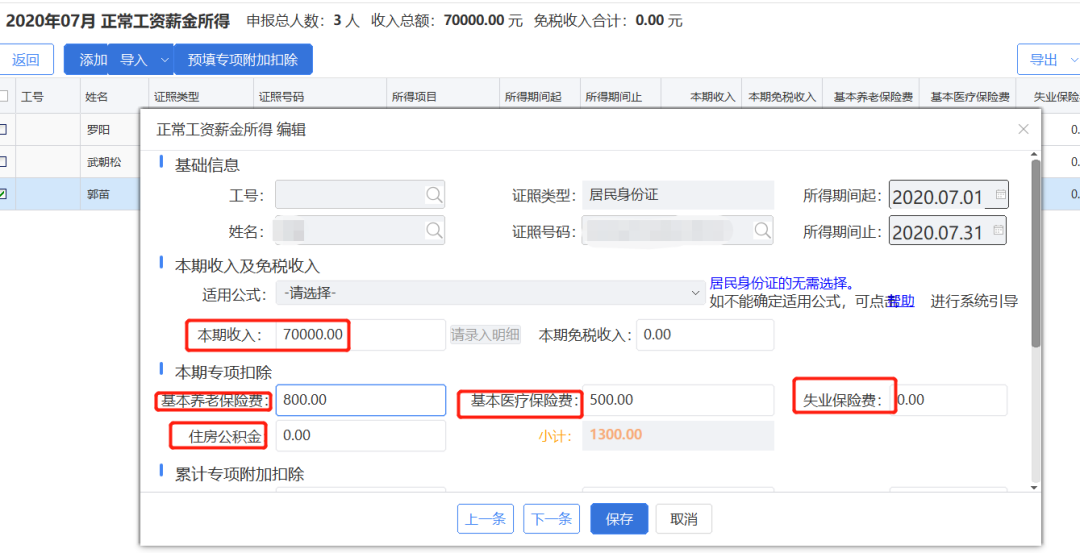This screenshot has height=553, width=1080.
Task: Click the 请录入明细 button
Action: pyautogui.click(x=485, y=335)
